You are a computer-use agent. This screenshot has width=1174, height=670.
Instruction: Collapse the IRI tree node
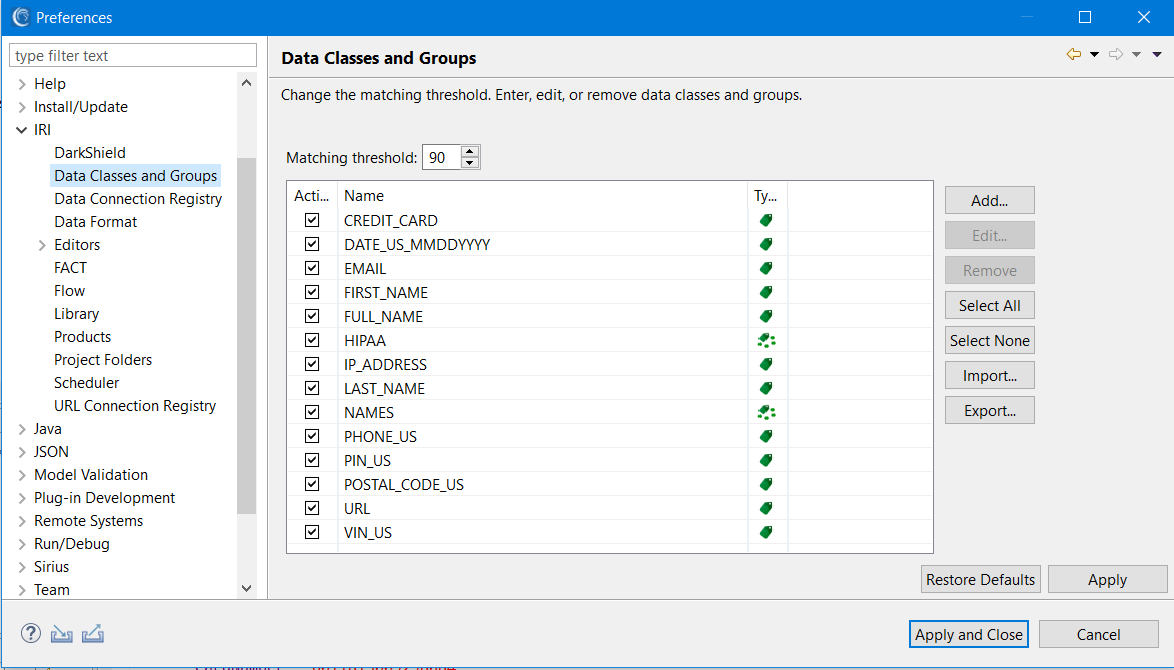click(x=22, y=130)
